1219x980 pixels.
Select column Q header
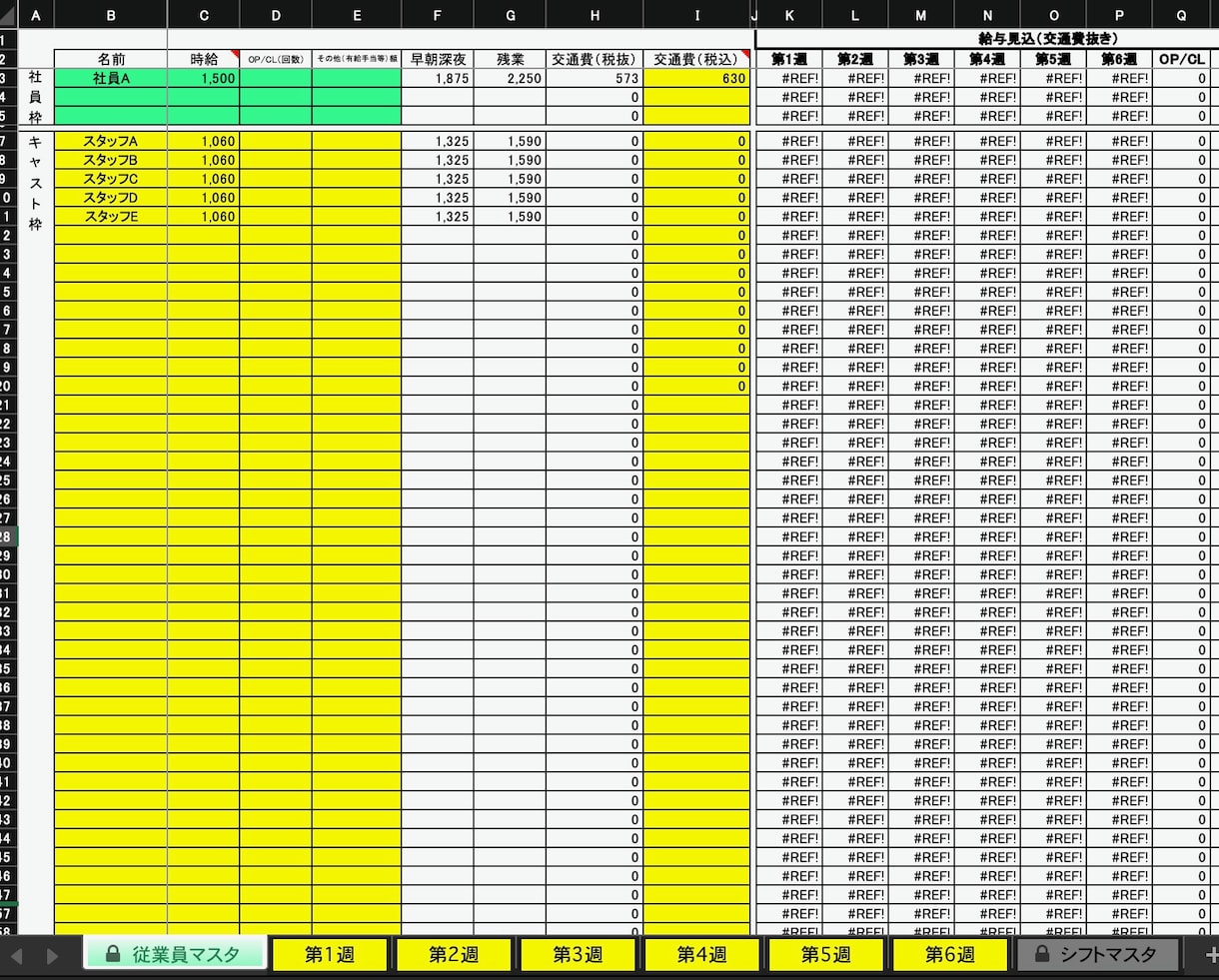pyautogui.click(x=1181, y=15)
